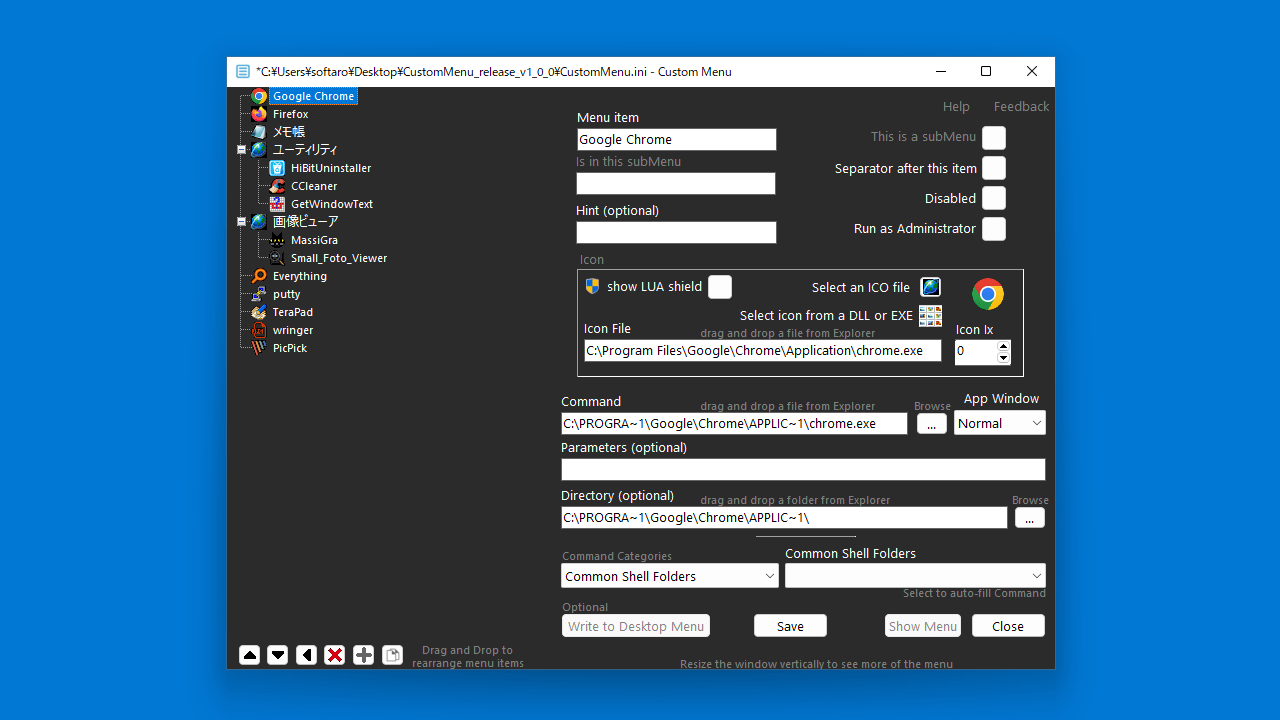Screen dimensions: 1280x720
Task: Select the CCleaner tree item
Action: coord(314,186)
